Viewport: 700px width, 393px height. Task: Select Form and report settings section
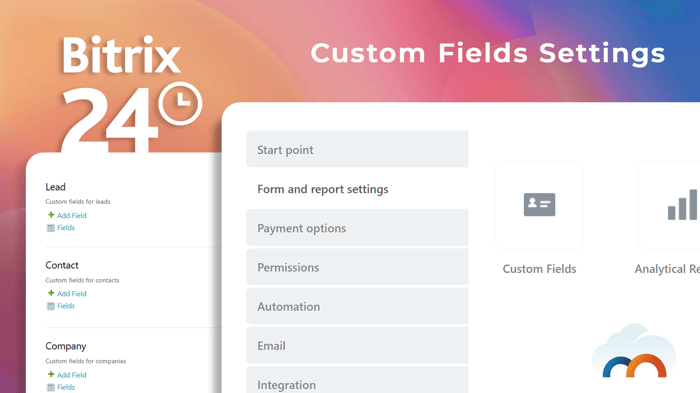coord(357,189)
